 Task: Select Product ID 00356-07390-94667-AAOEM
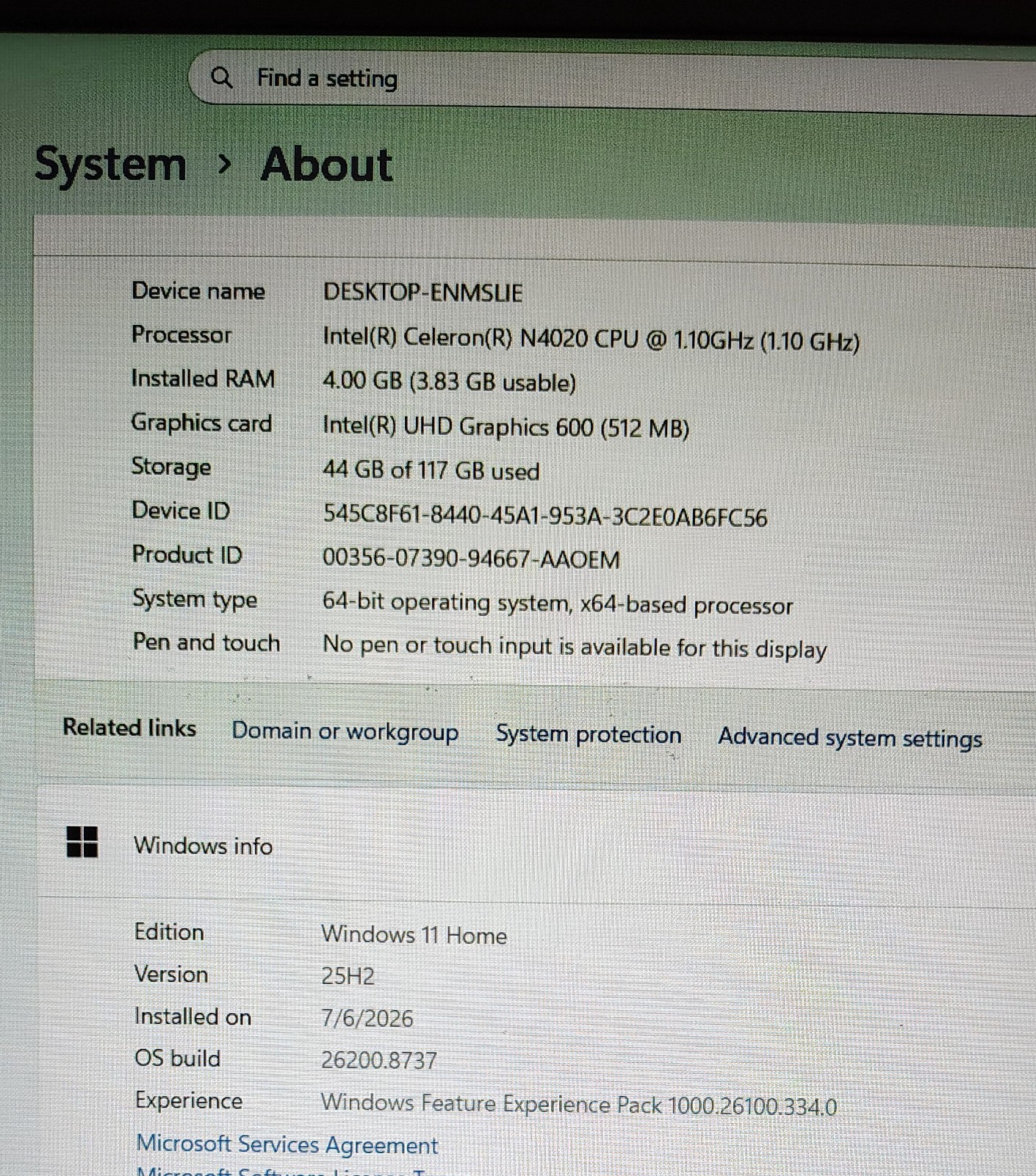(x=471, y=559)
